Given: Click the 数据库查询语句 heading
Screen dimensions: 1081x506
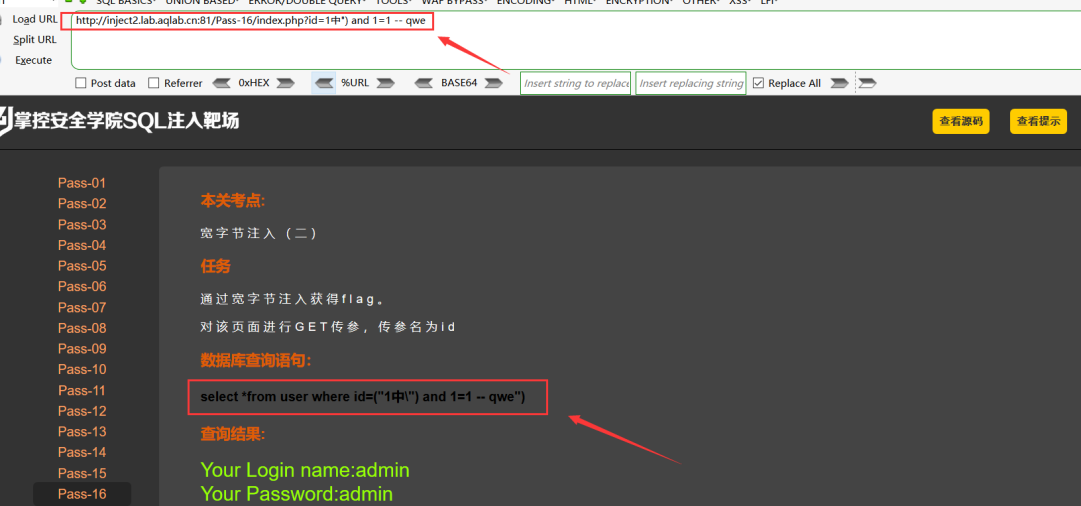Looking at the screenshot, I should coord(256,361).
